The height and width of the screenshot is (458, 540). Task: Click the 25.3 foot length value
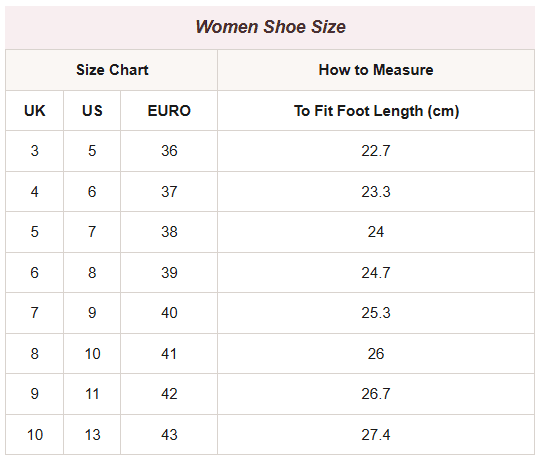pos(376,313)
